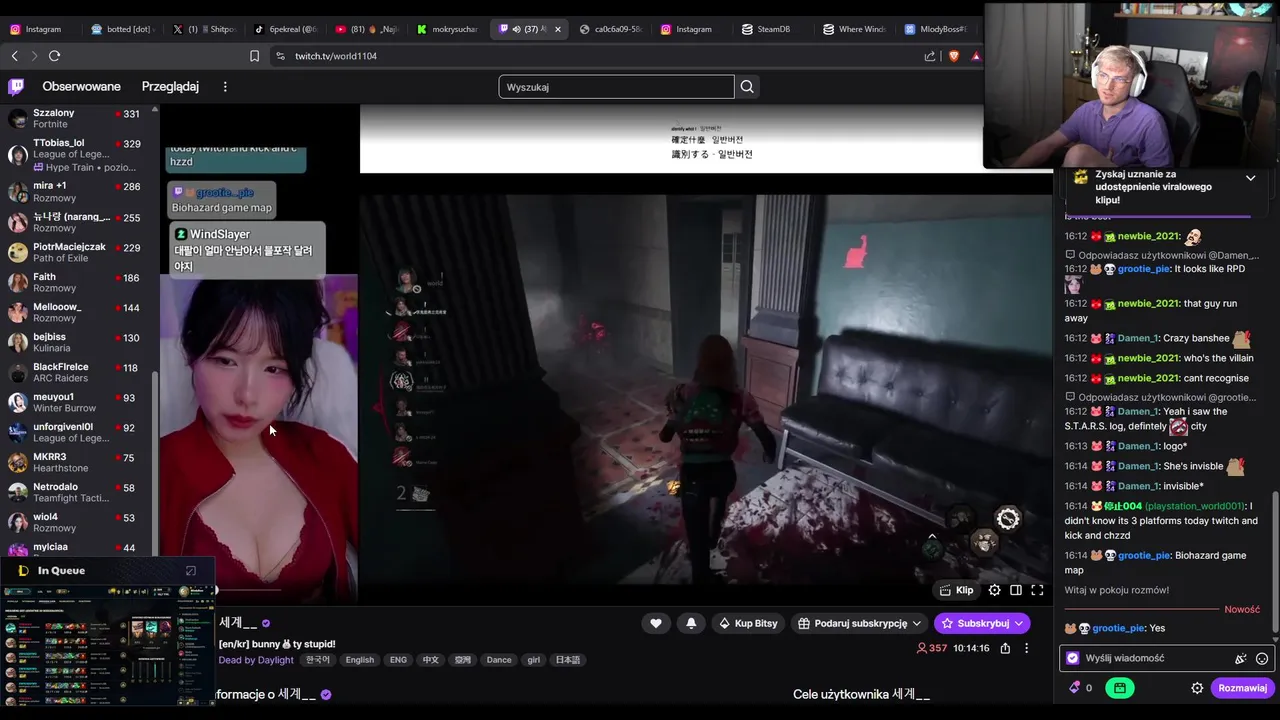This screenshot has height=720, width=1280.
Task: Click the search magnifier button
Action: pos(747,87)
